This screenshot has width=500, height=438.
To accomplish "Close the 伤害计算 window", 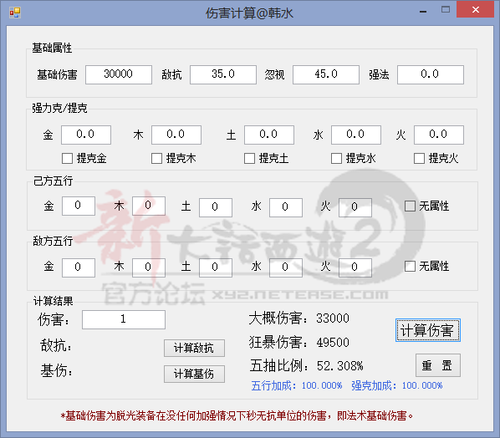I will 475,10.
